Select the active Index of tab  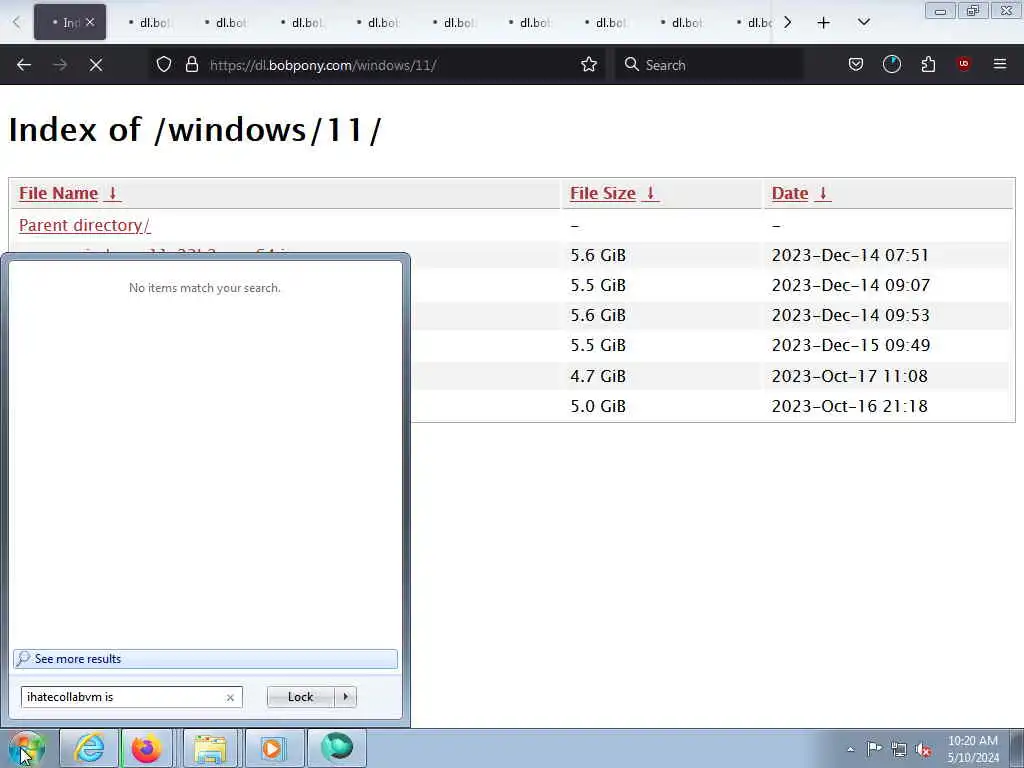69,22
